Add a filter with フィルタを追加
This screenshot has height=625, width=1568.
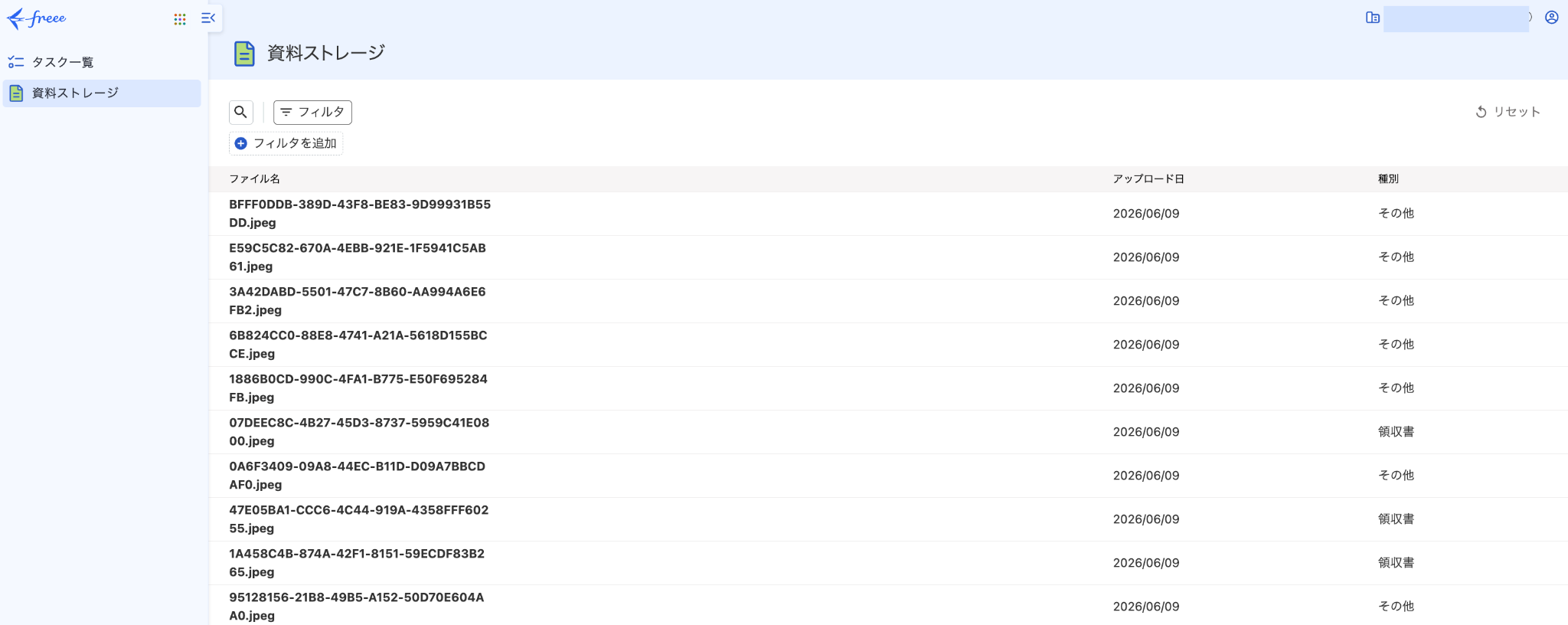(x=286, y=143)
